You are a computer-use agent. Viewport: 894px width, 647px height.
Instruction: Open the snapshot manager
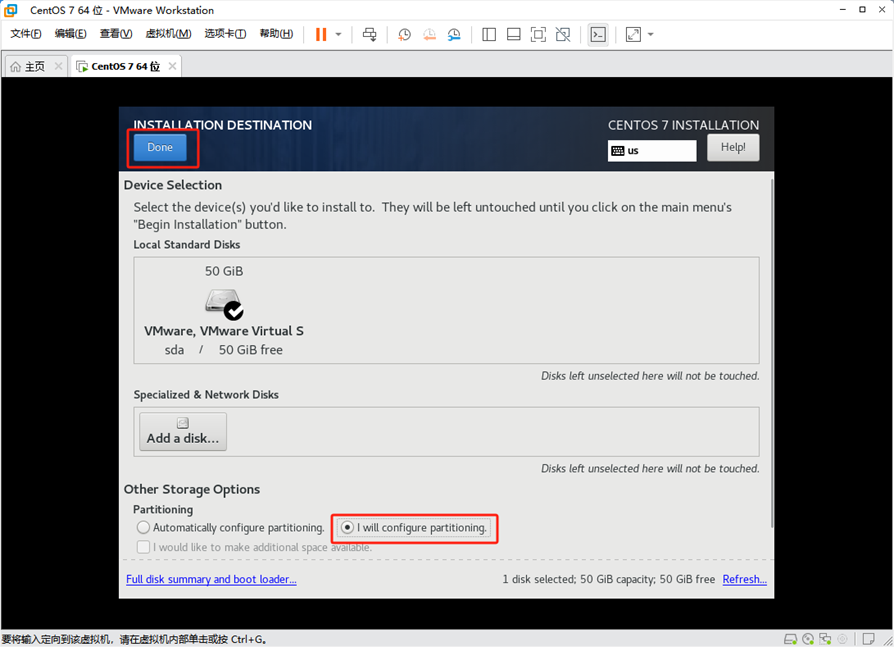click(x=454, y=34)
